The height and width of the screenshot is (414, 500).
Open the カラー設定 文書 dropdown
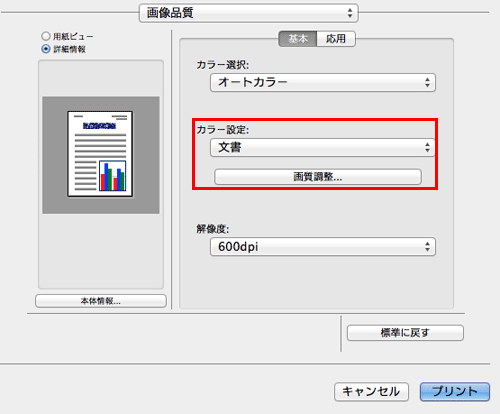pyautogui.click(x=323, y=147)
